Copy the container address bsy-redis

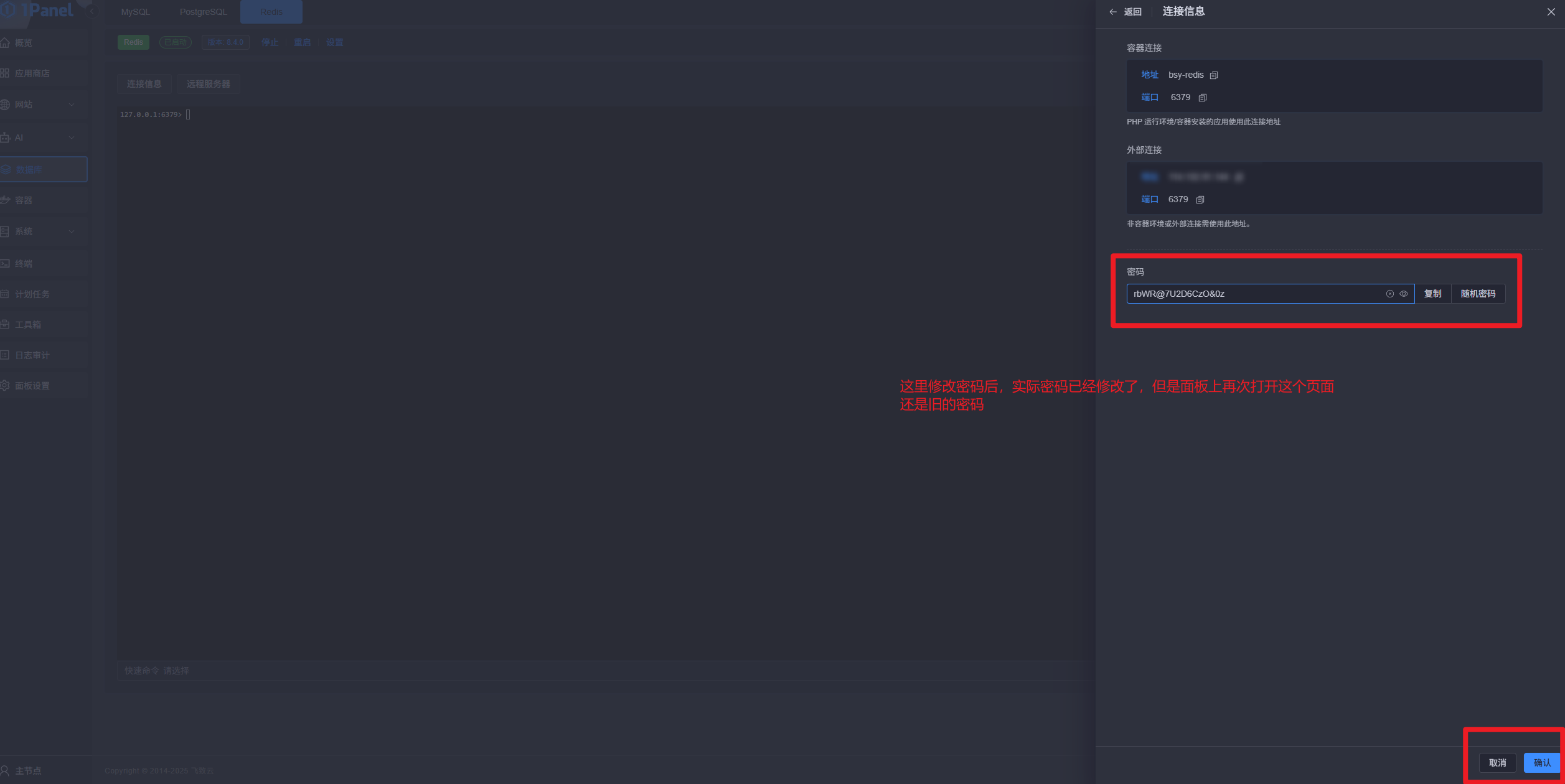(x=1213, y=75)
